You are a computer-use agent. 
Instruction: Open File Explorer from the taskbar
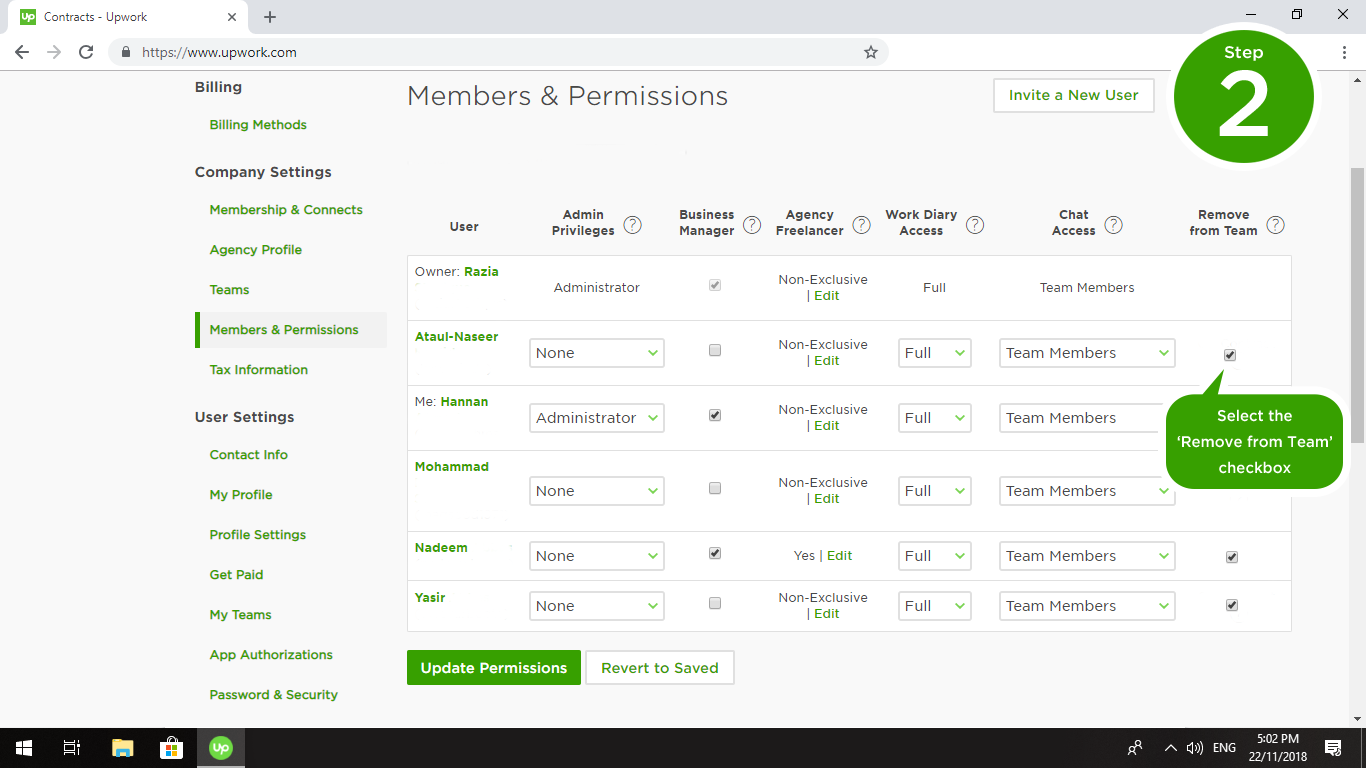[x=122, y=748]
